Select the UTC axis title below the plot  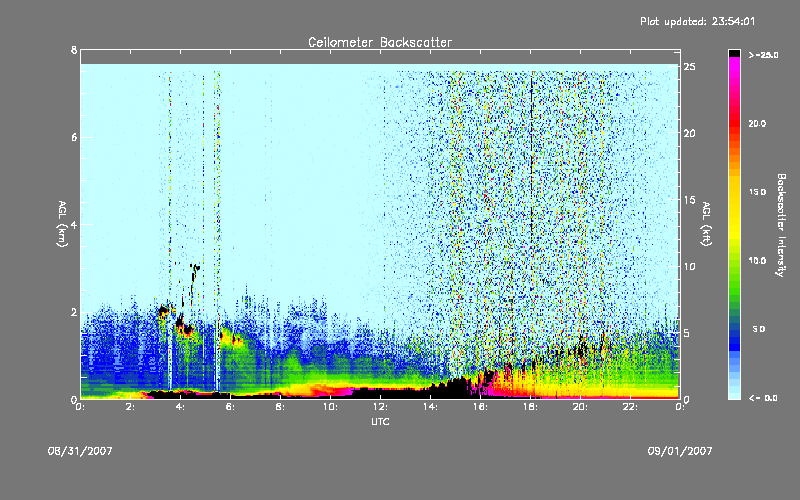pyautogui.click(x=380, y=421)
